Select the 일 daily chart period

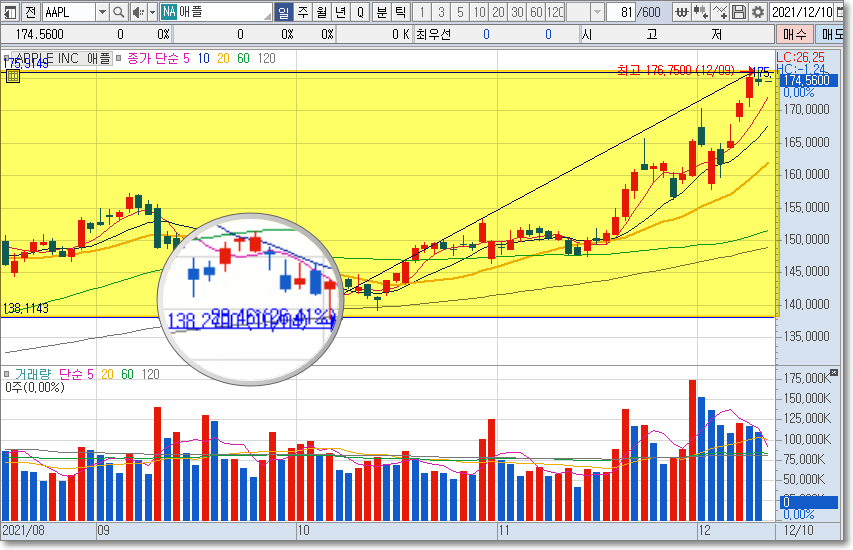pos(283,11)
